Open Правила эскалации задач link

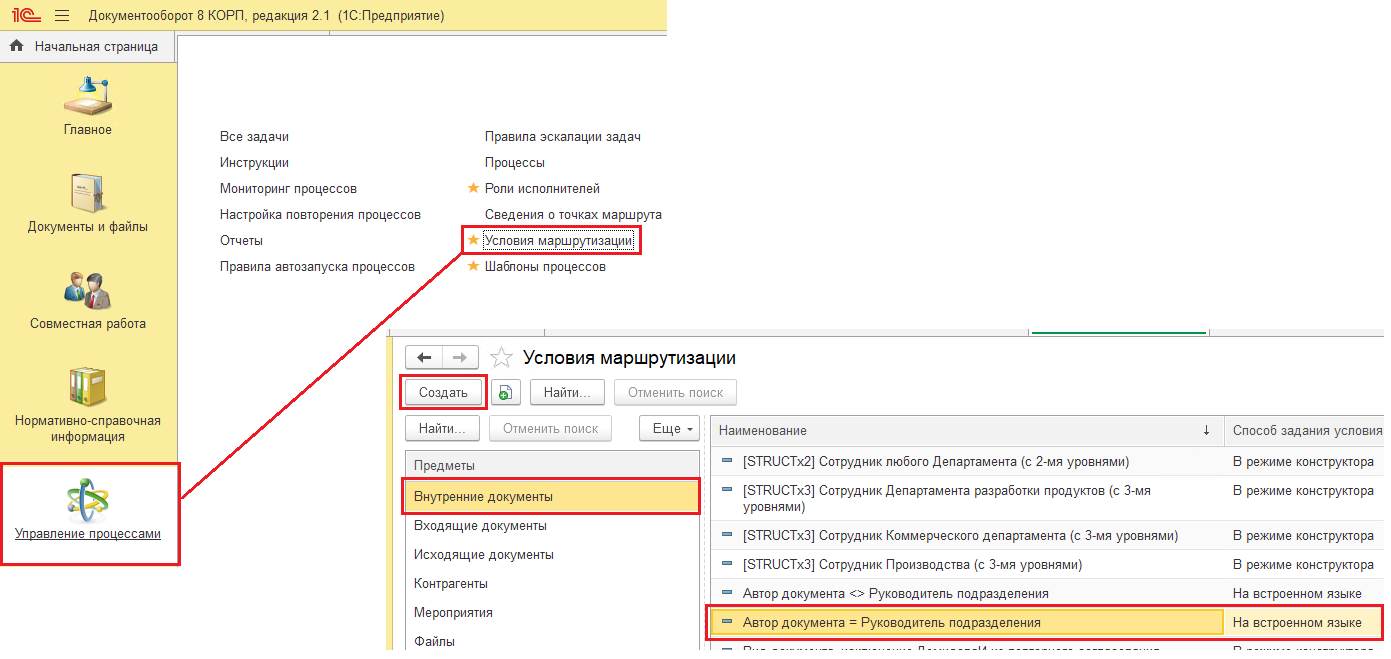tap(563, 136)
